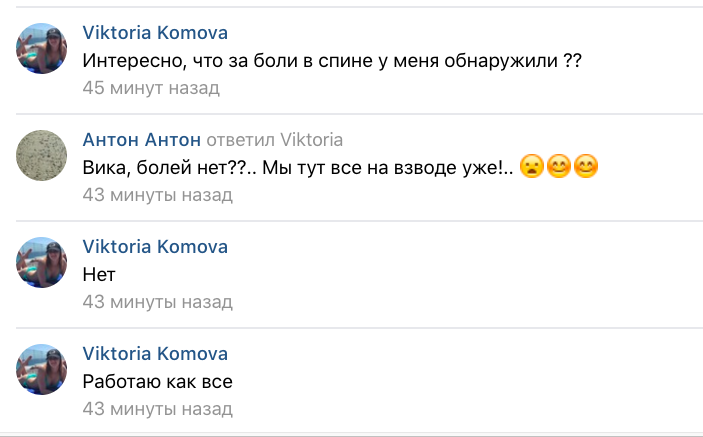Open the Антон Антон author name link
The image size is (703, 437).
click(x=142, y=139)
